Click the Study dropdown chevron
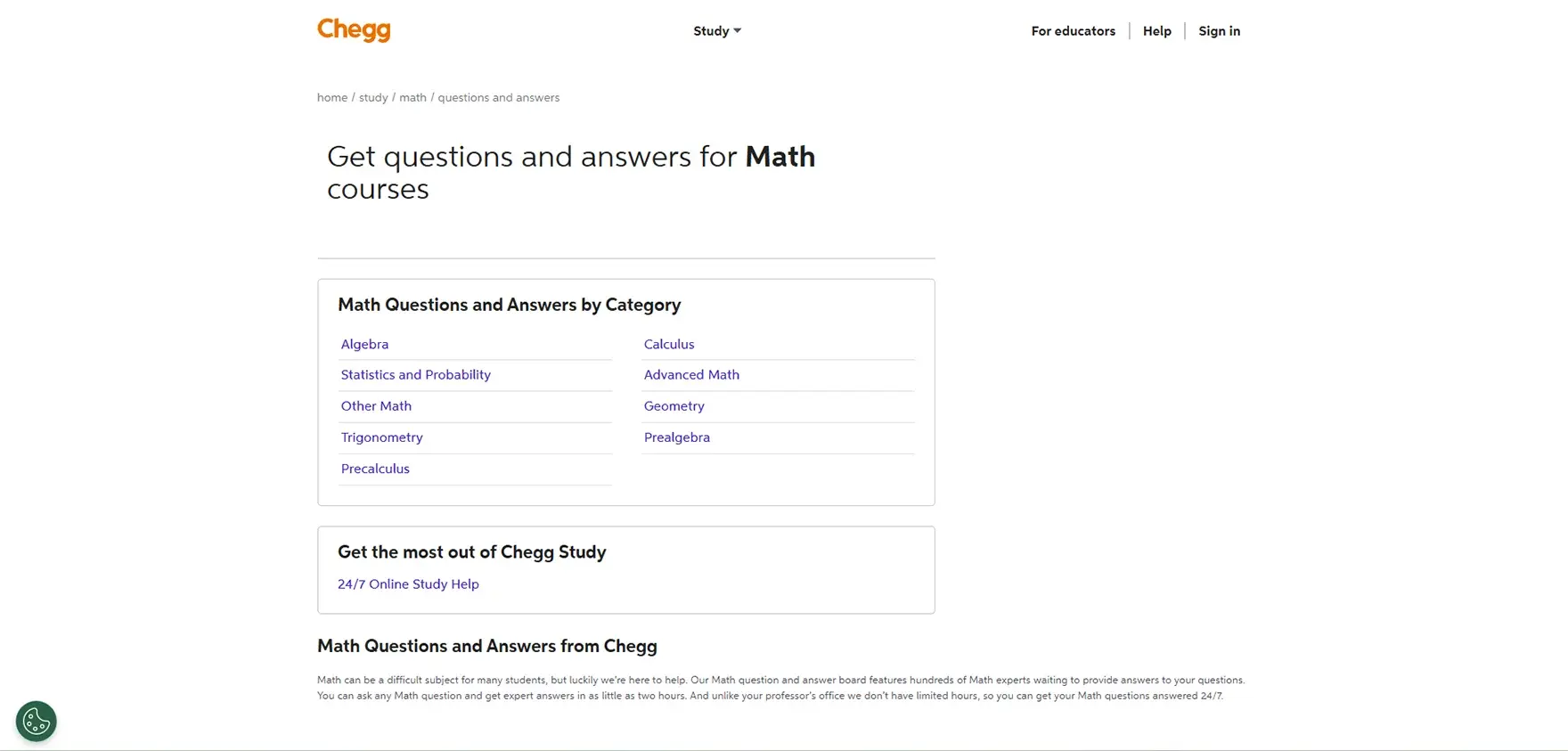This screenshot has height=751, width=1568. [738, 30]
